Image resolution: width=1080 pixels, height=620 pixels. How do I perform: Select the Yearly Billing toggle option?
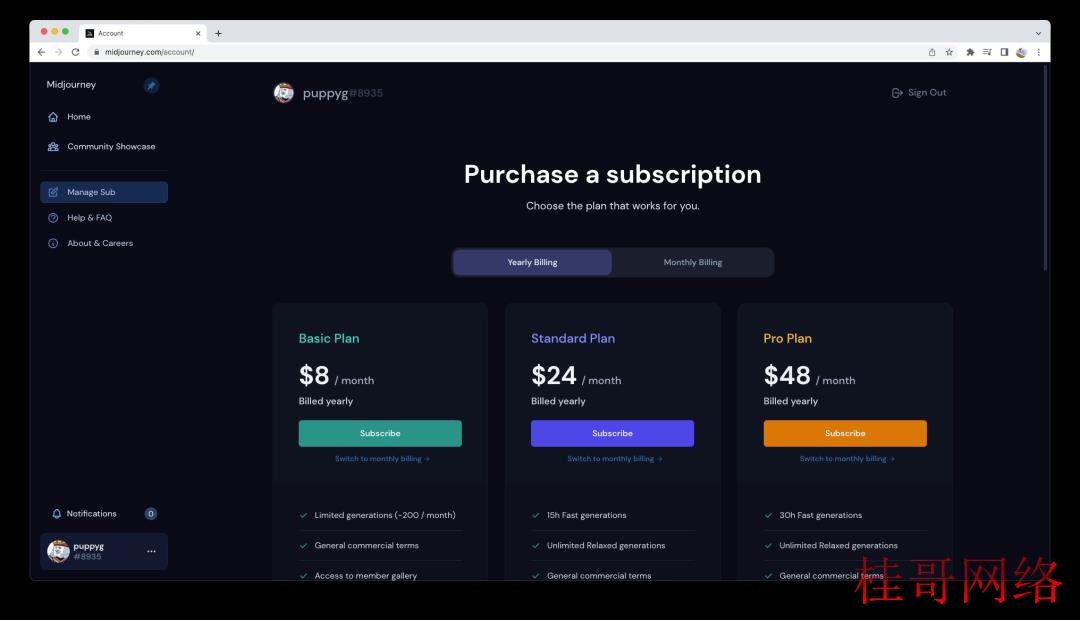click(532, 262)
